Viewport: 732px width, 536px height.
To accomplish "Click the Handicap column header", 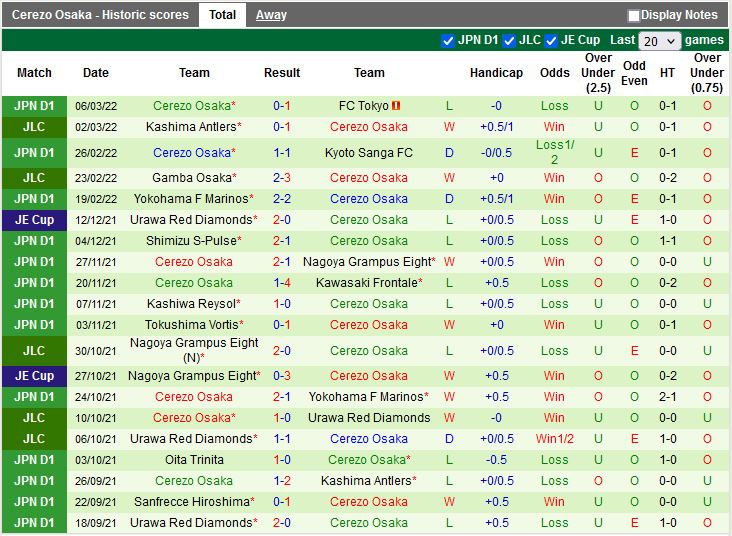I will point(496,73).
